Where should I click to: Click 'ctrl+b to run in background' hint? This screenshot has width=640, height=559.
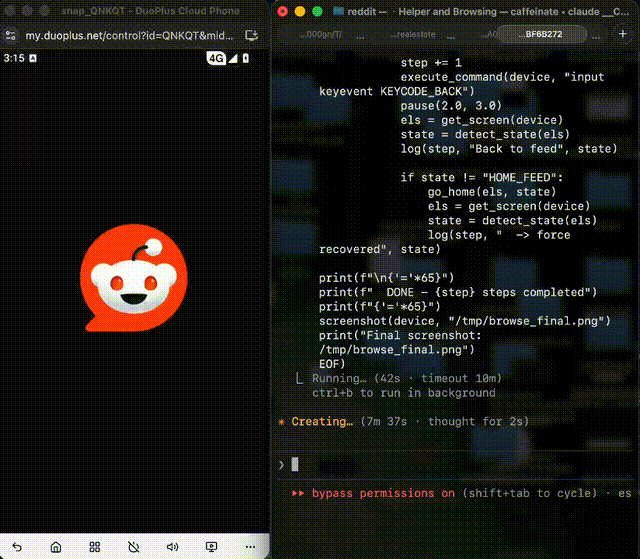point(404,393)
